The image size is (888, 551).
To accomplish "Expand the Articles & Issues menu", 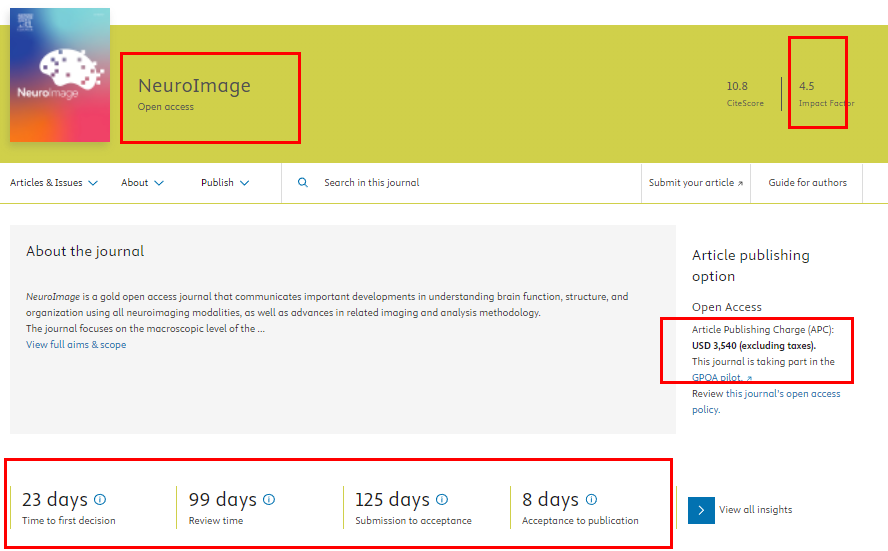I will (x=54, y=183).
